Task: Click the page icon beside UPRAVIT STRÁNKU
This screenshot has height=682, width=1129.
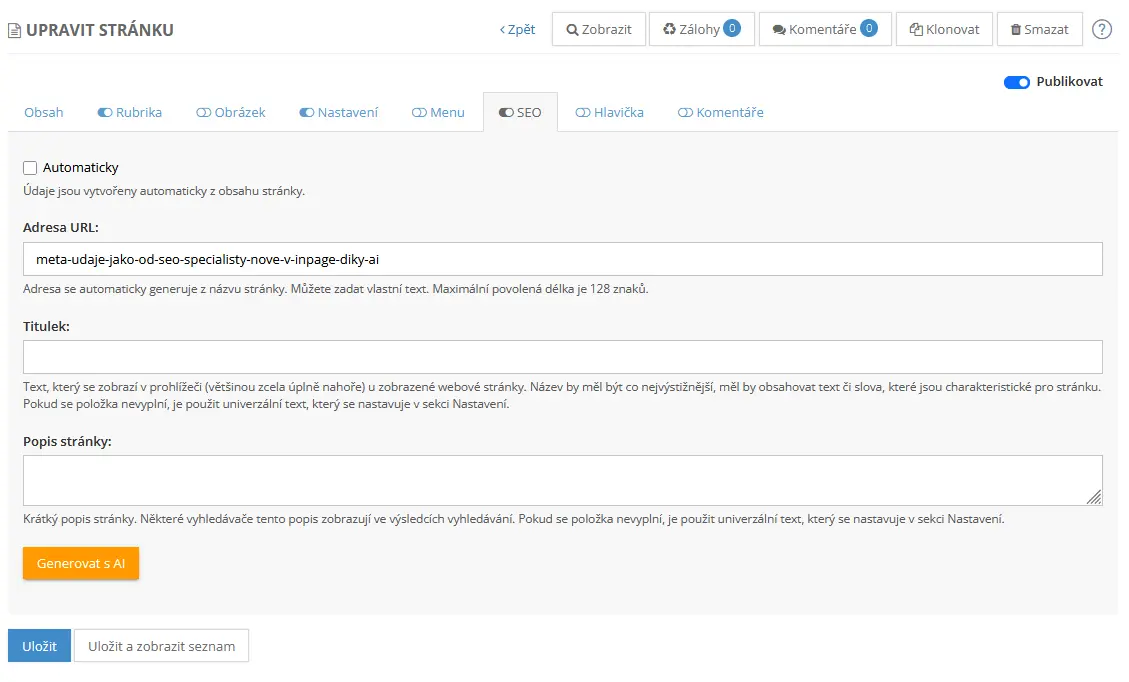Action: point(13,29)
